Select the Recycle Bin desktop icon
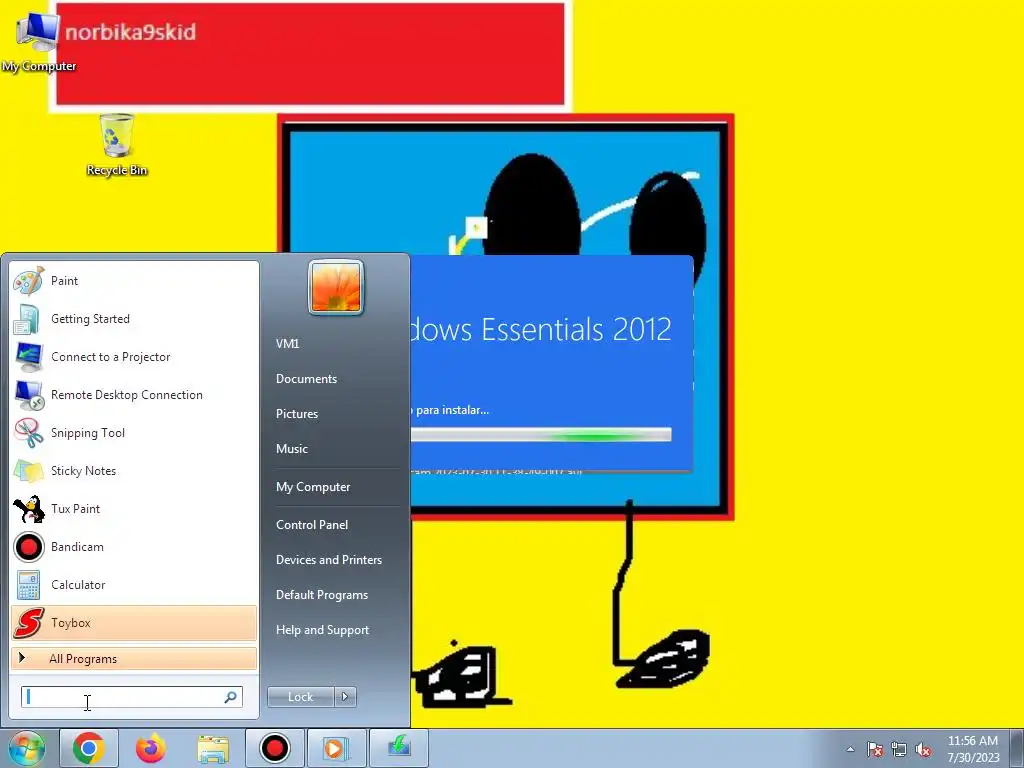The width and height of the screenshot is (1024, 768). tap(117, 145)
